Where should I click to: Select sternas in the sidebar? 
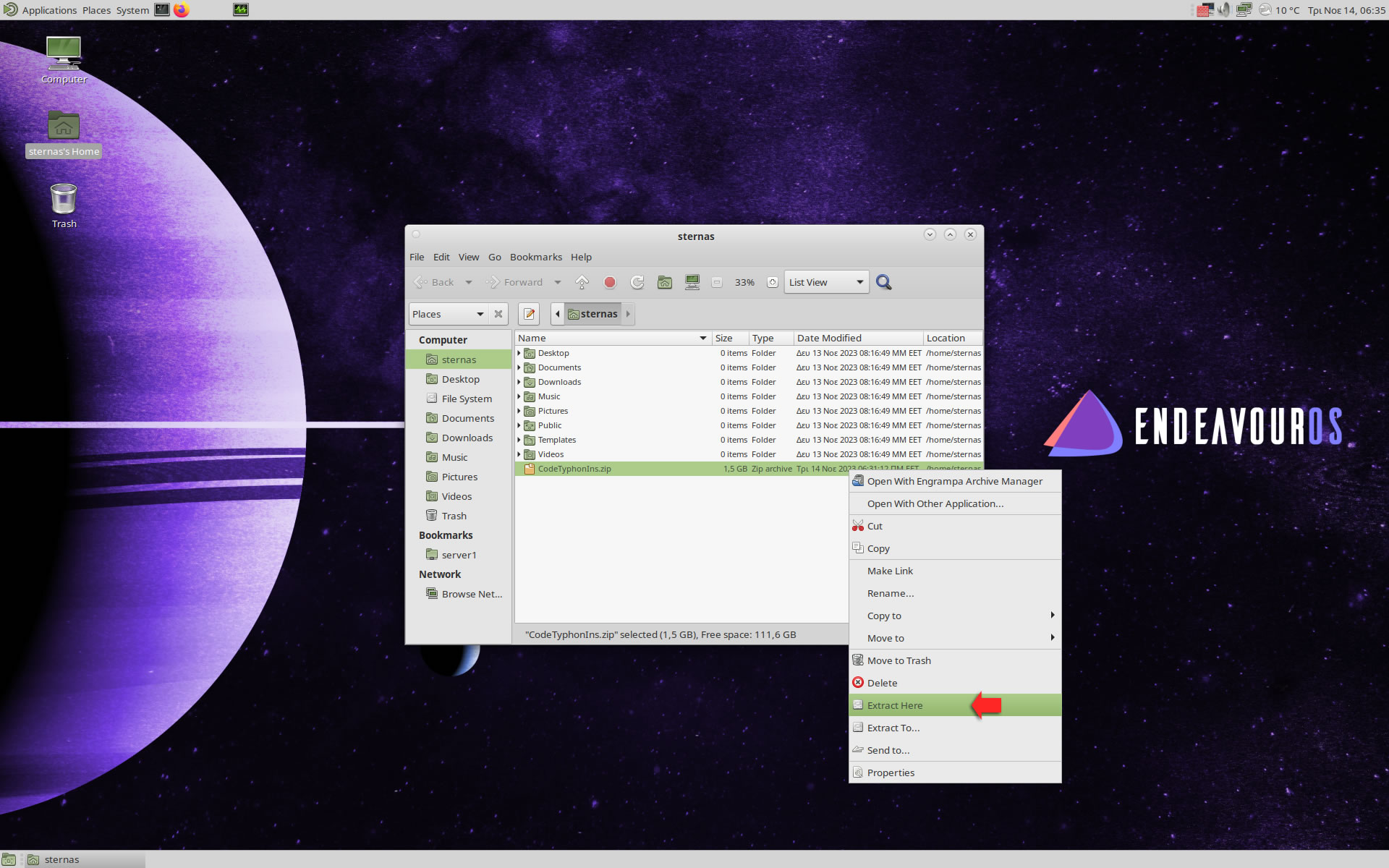point(459,359)
